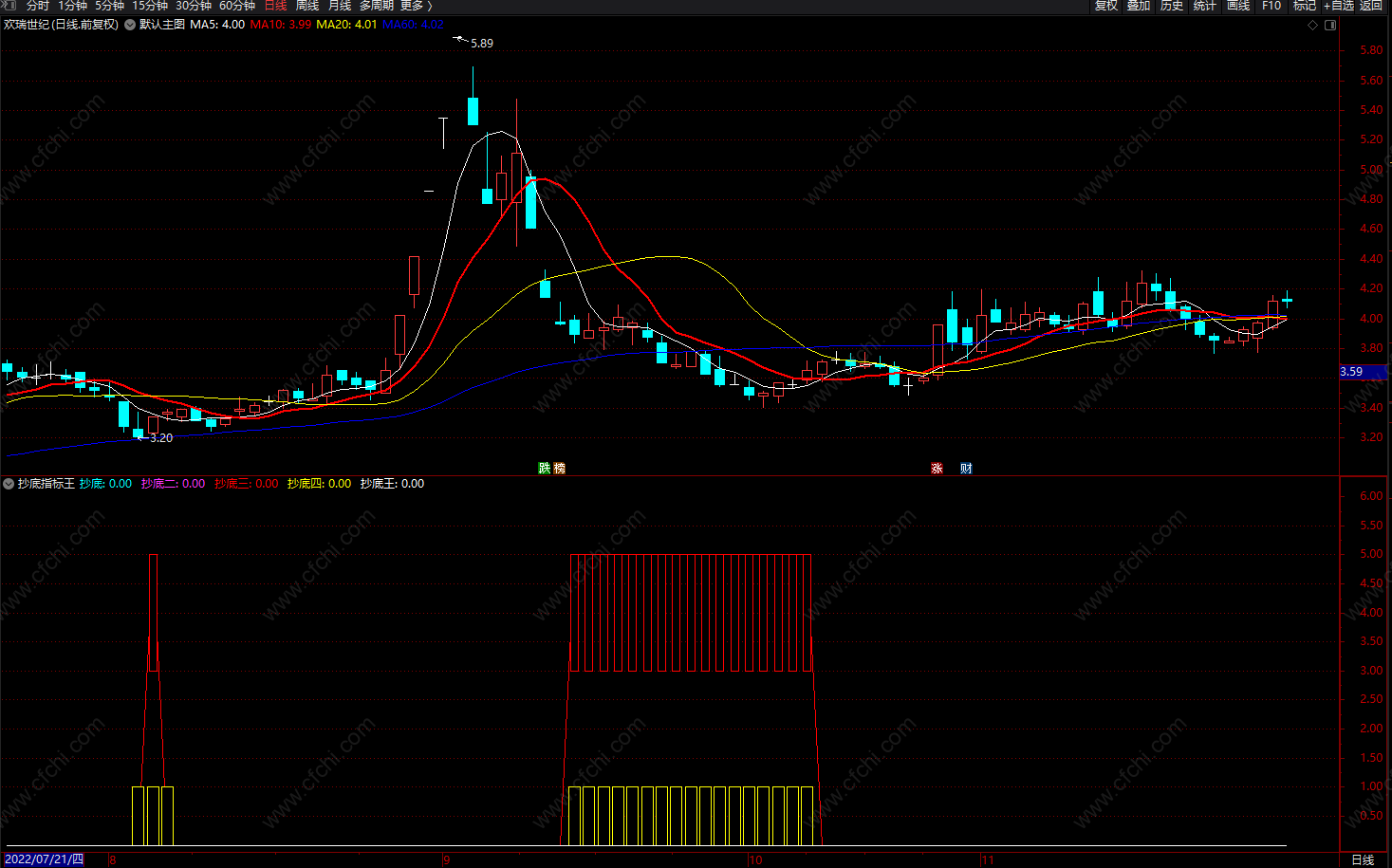The width and height of the screenshot is (1392, 868).
Task: Click the 默认主图 label
Action: pyautogui.click(x=162, y=25)
